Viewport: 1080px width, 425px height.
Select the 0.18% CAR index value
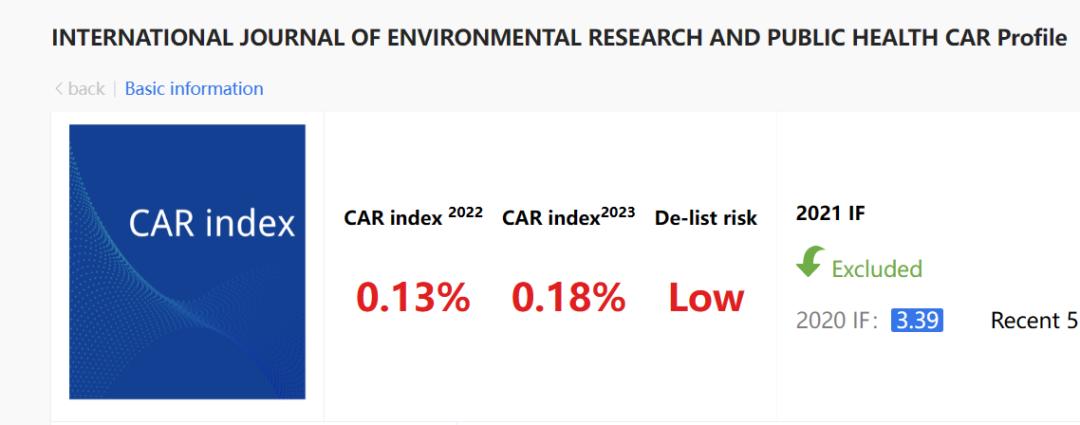click(568, 298)
